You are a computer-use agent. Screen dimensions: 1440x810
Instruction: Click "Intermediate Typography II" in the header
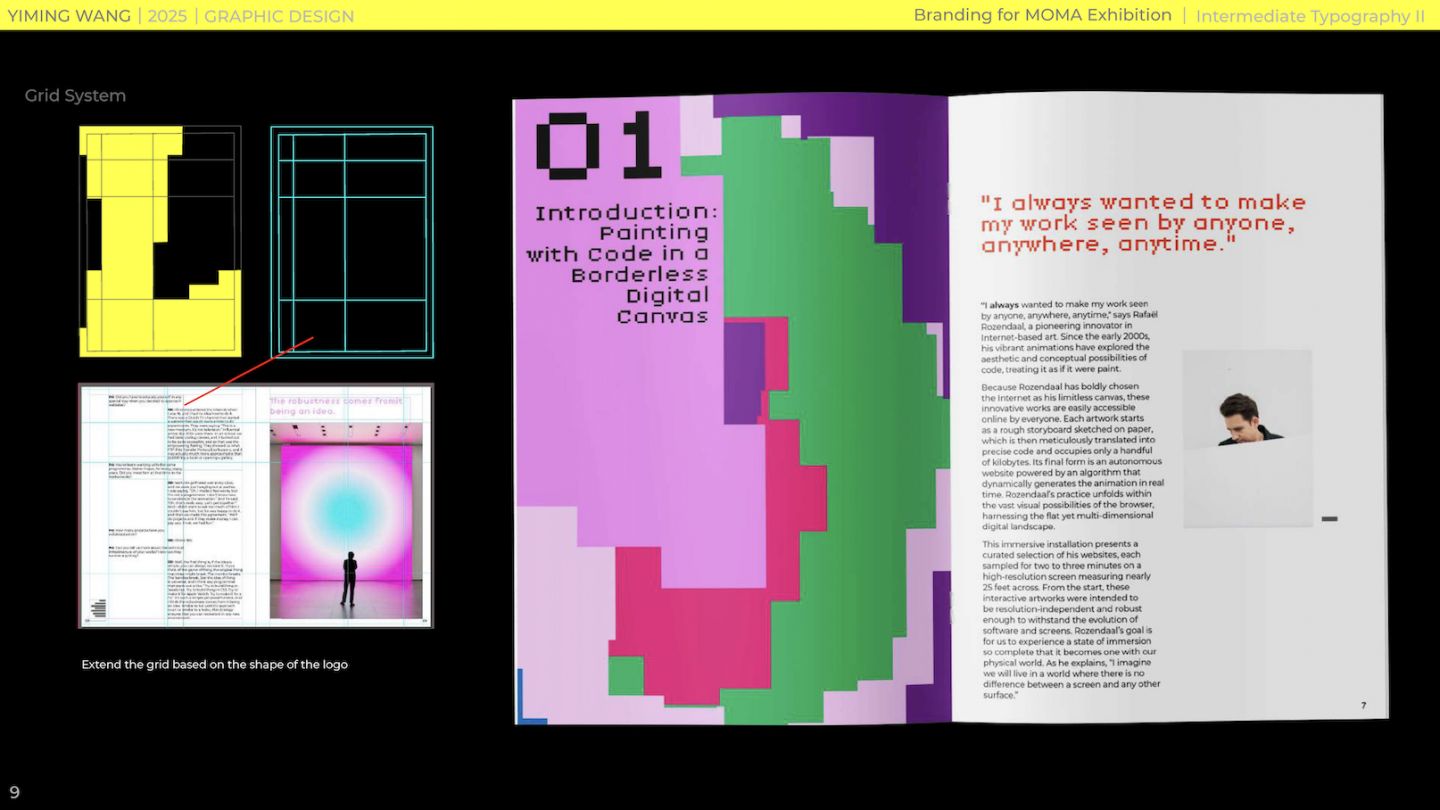1310,16
